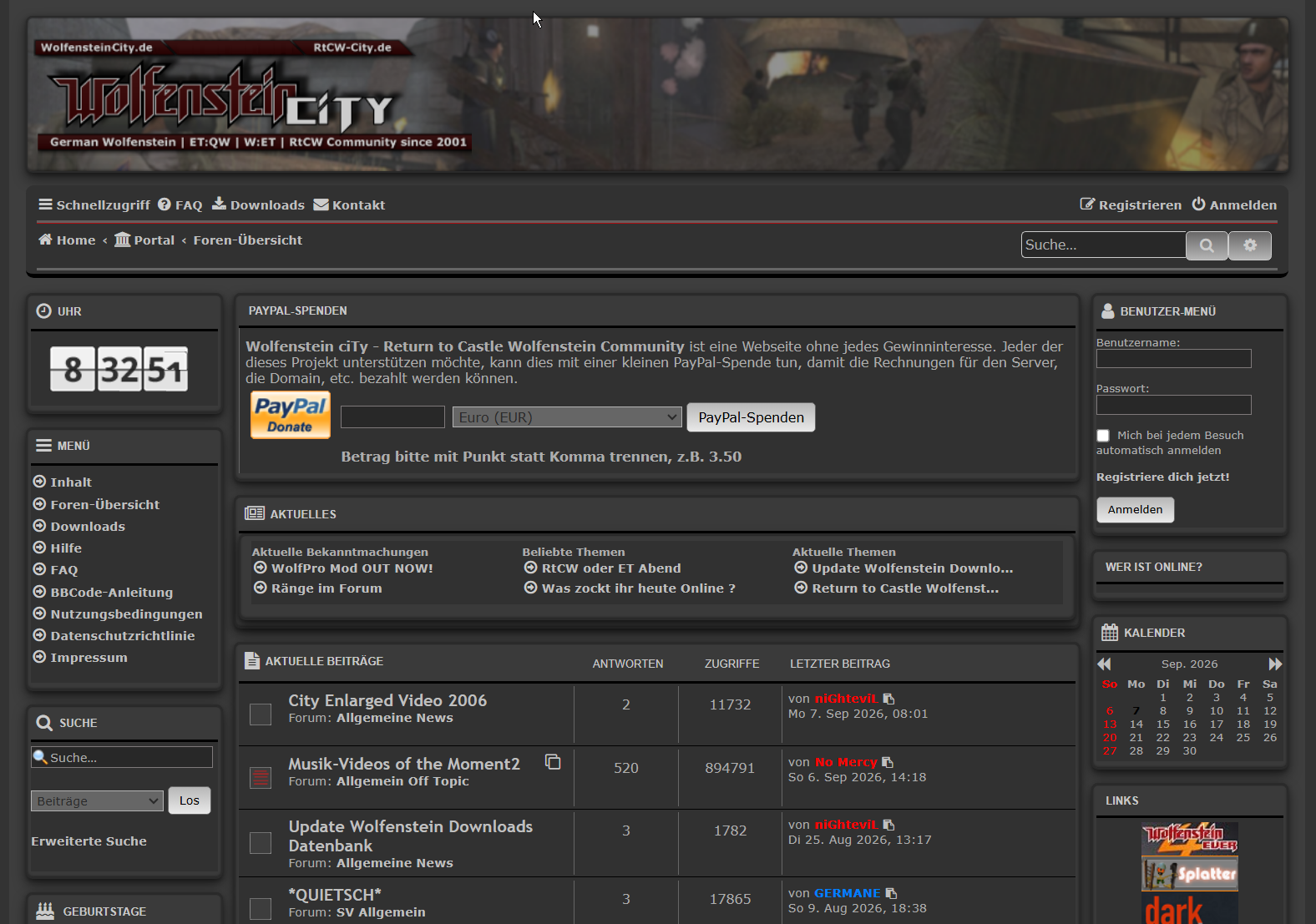Go to previous month in the calendar
This screenshot has height=924, width=1316.
pyautogui.click(x=1104, y=664)
